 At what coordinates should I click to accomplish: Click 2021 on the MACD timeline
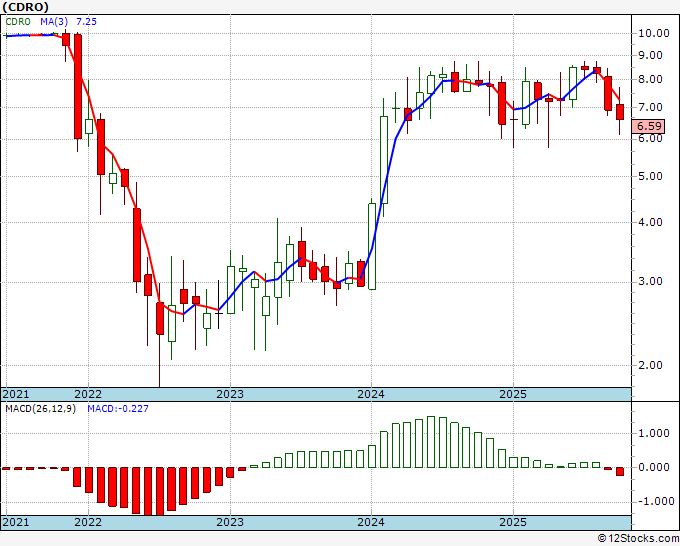[x=16, y=522]
